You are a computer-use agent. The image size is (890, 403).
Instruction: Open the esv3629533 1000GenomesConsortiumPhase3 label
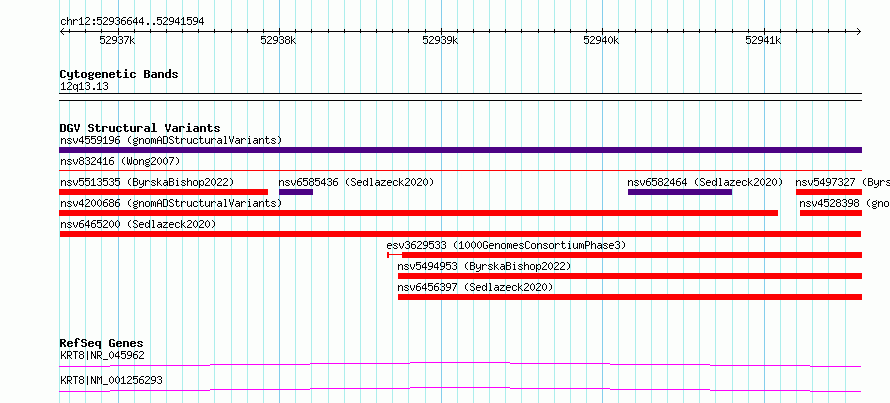click(x=506, y=245)
